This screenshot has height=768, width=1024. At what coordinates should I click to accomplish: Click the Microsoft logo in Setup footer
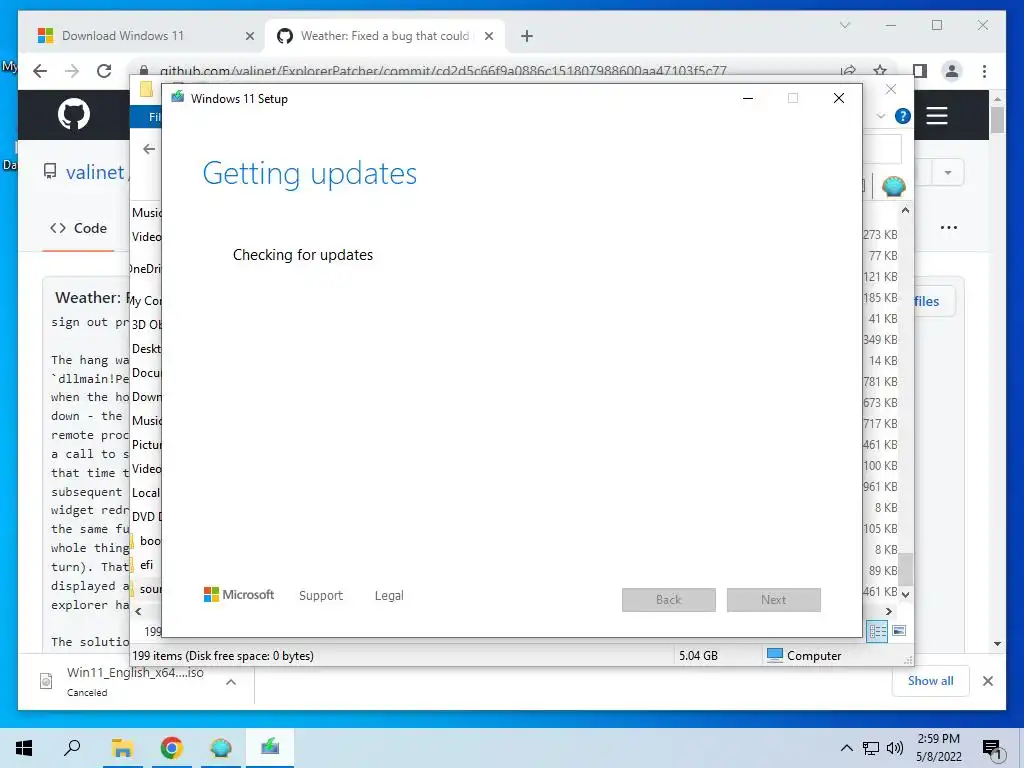(239, 595)
